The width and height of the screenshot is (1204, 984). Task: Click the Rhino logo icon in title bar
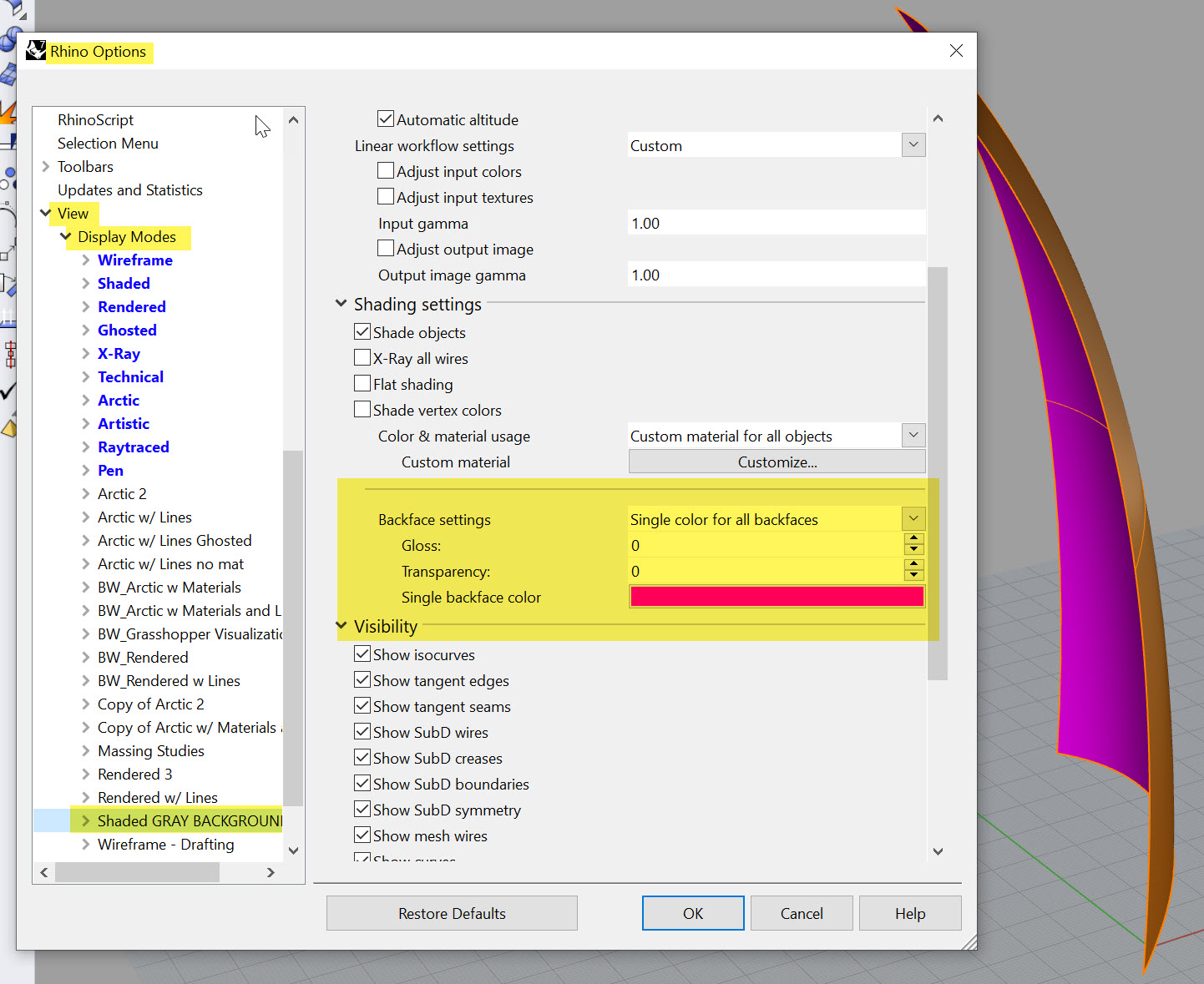(36, 51)
